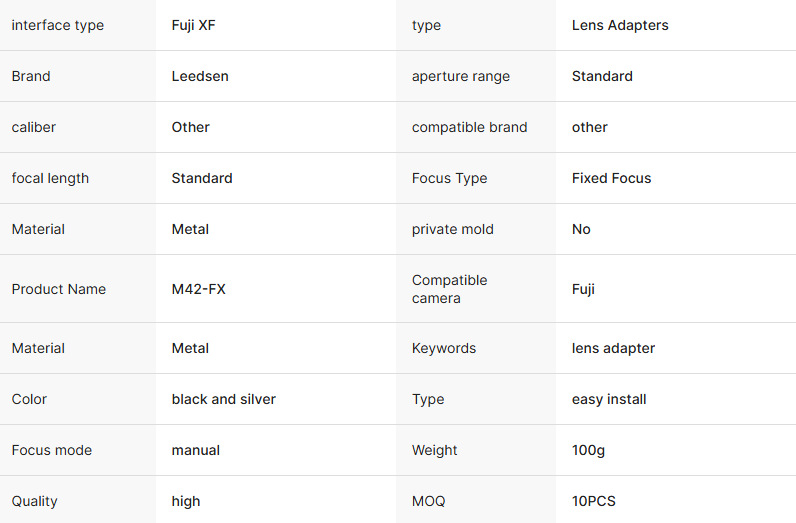Click the 'caliber' label
796x523 pixels.
[34, 127]
